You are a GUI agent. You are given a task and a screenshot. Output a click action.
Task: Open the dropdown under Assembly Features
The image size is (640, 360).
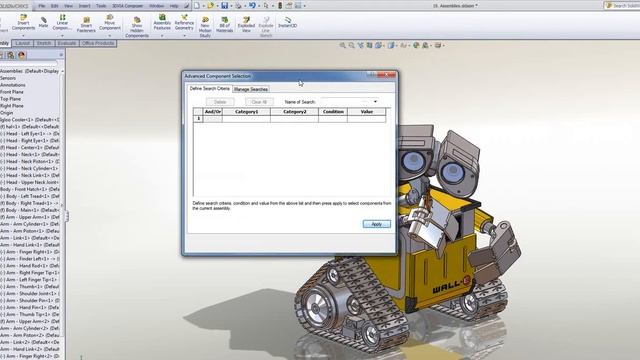coord(162,36)
